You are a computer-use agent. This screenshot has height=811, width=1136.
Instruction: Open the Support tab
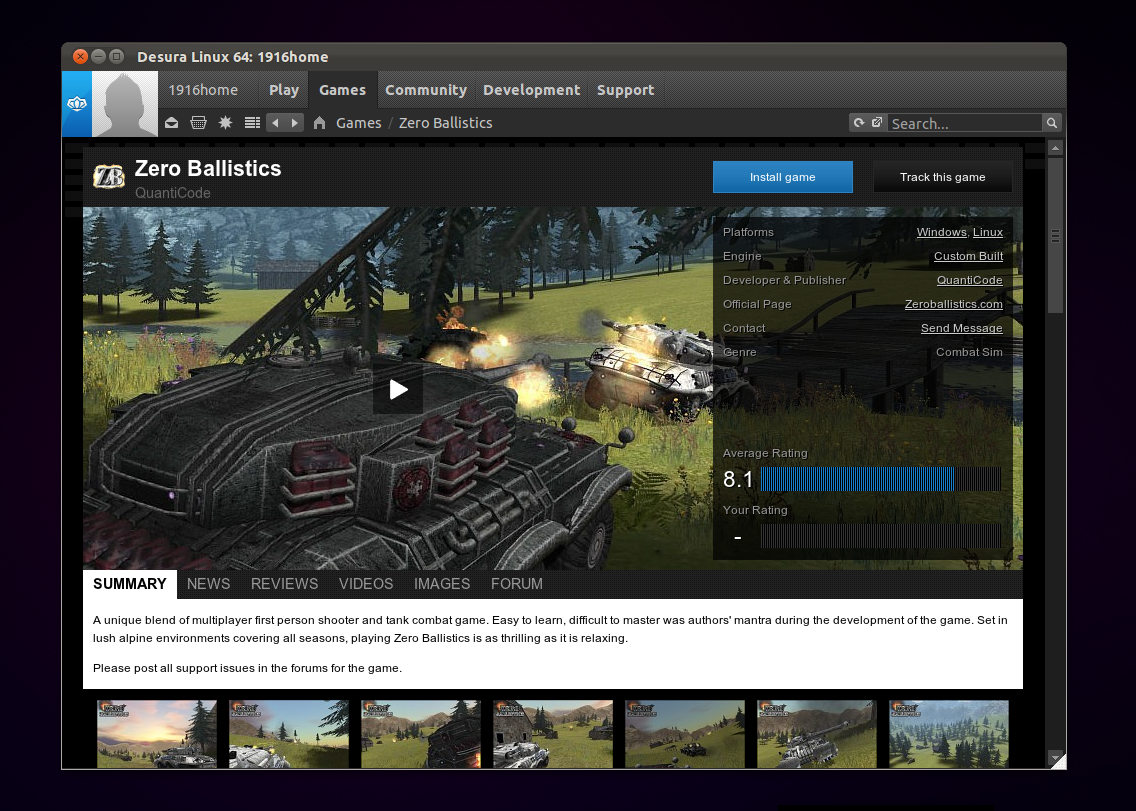tap(625, 90)
